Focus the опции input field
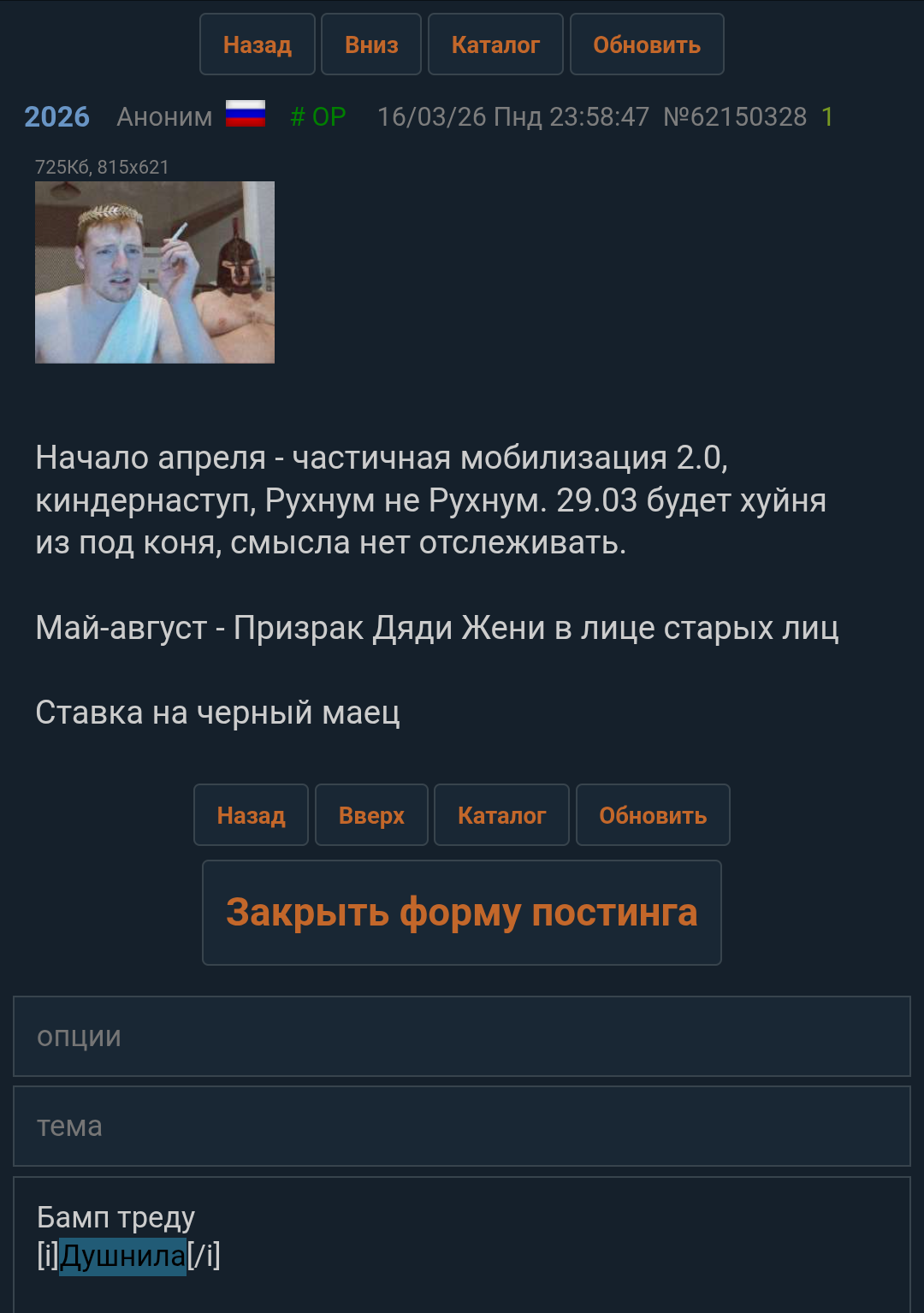This screenshot has height=1313, width=924. [462, 1036]
